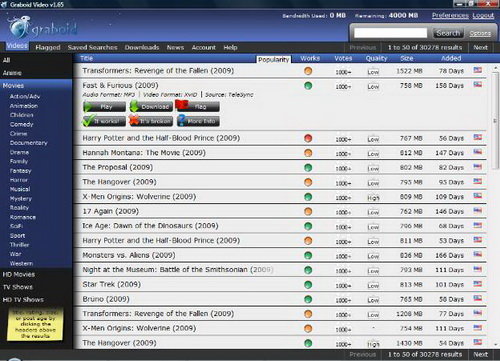Open the News tab
500x361 pixels.
click(175, 47)
